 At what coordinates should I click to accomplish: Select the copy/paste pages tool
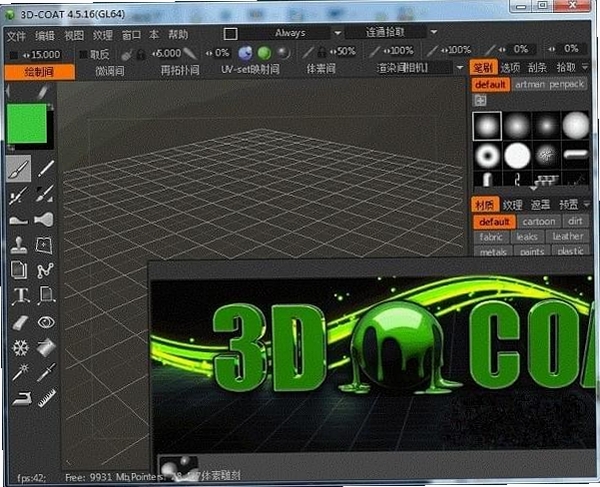[19, 270]
